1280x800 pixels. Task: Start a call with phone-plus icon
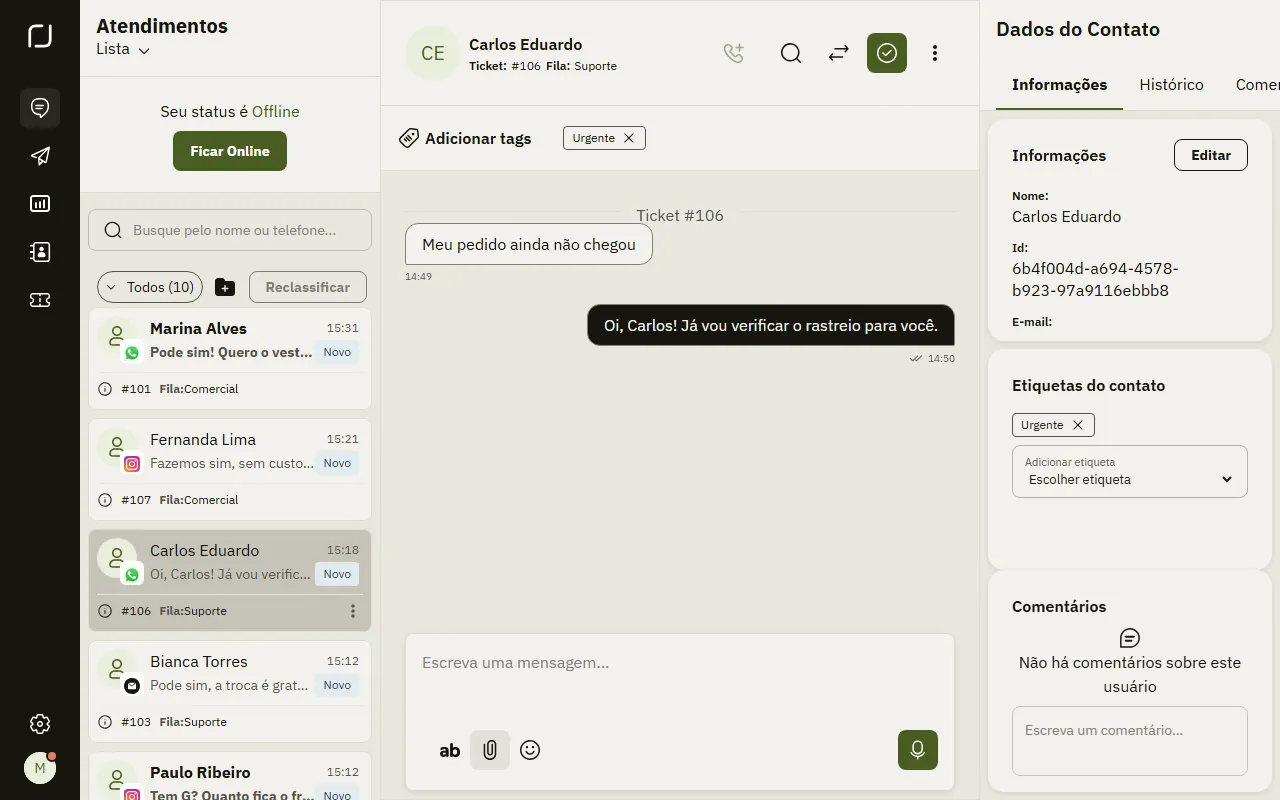click(x=734, y=53)
